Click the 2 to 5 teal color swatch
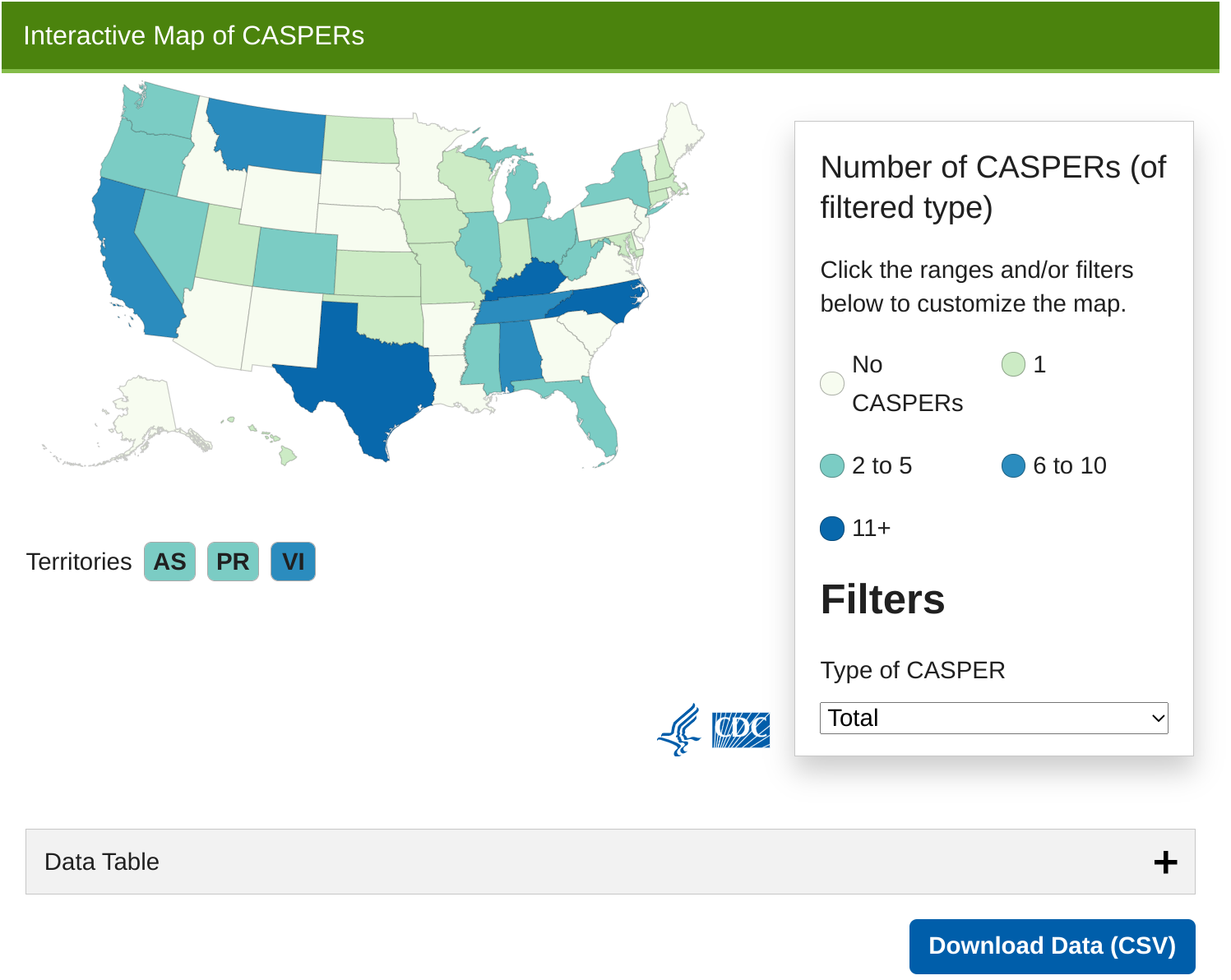The image size is (1231, 980). [x=831, y=465]
